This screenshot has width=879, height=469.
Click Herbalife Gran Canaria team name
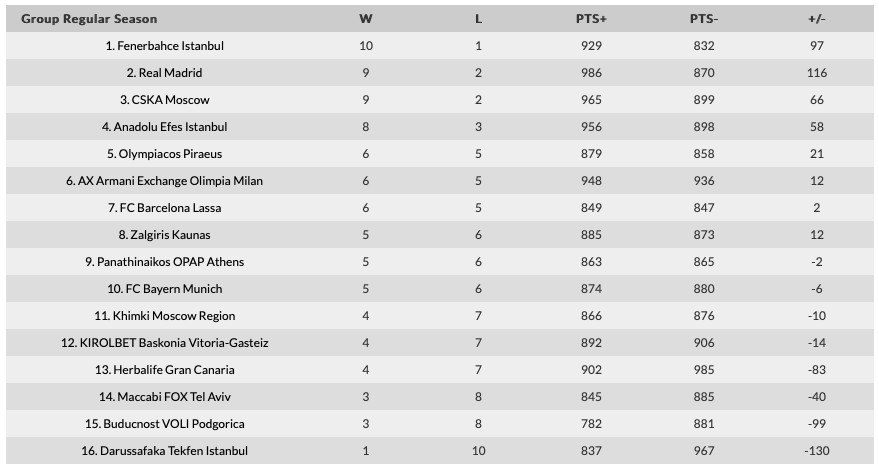[171, 370]
